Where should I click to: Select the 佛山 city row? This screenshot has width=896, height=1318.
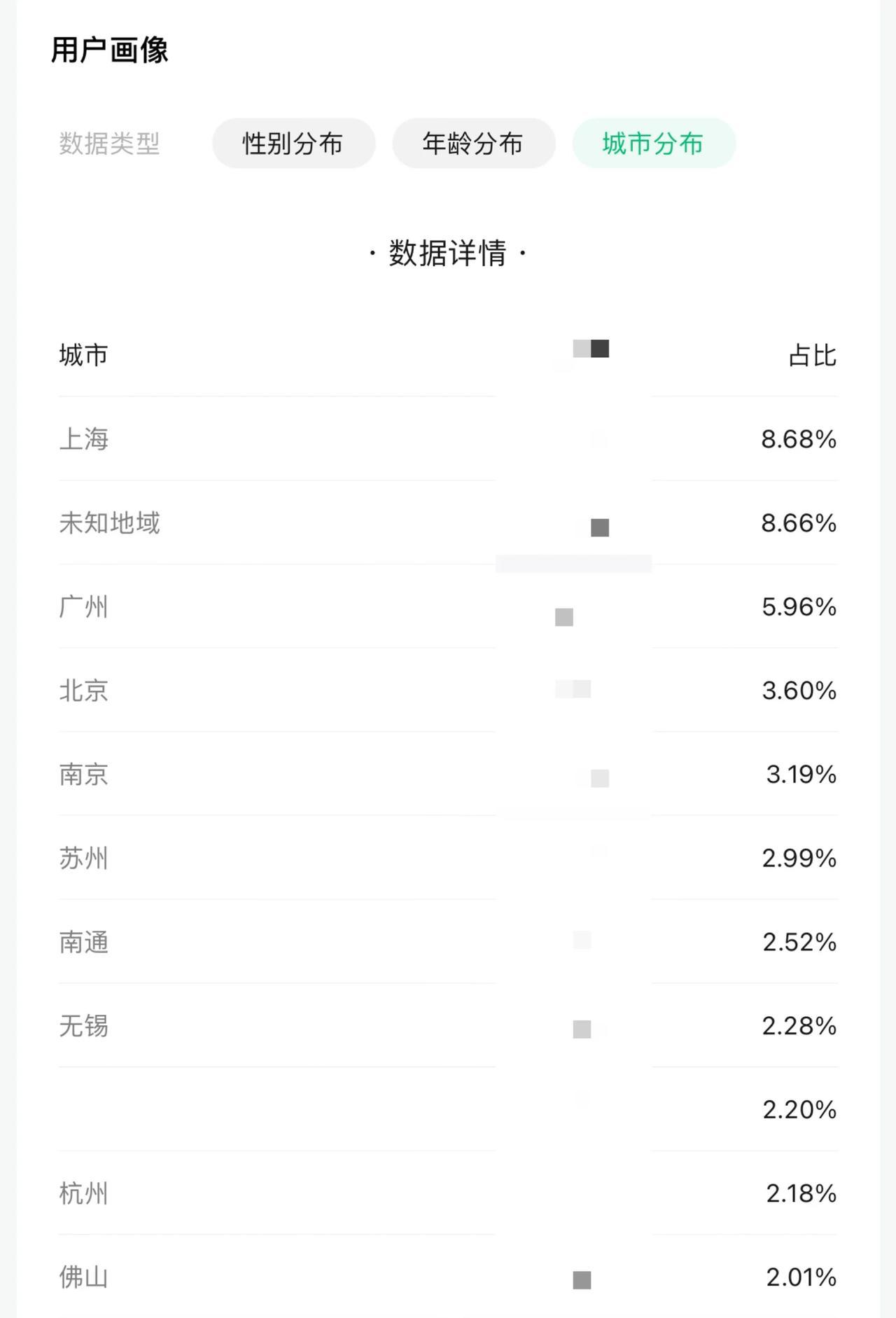pyautogui.click(x=448, y=1277)
